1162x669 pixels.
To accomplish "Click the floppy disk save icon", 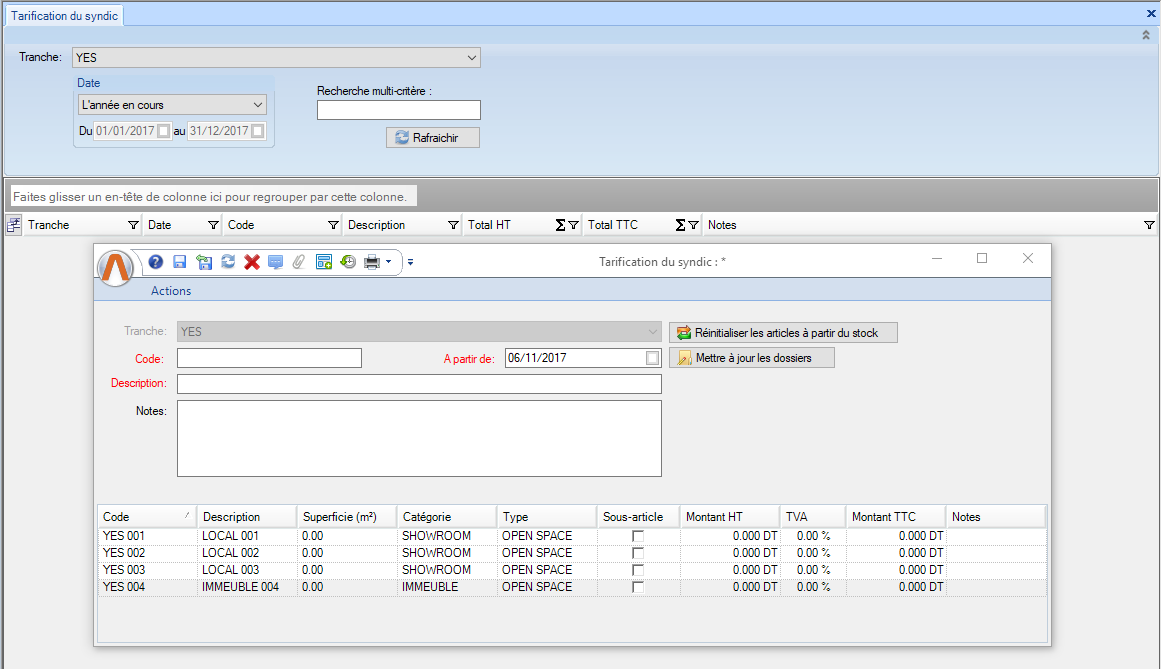I will pyautogui.click(x=180, y=262).
